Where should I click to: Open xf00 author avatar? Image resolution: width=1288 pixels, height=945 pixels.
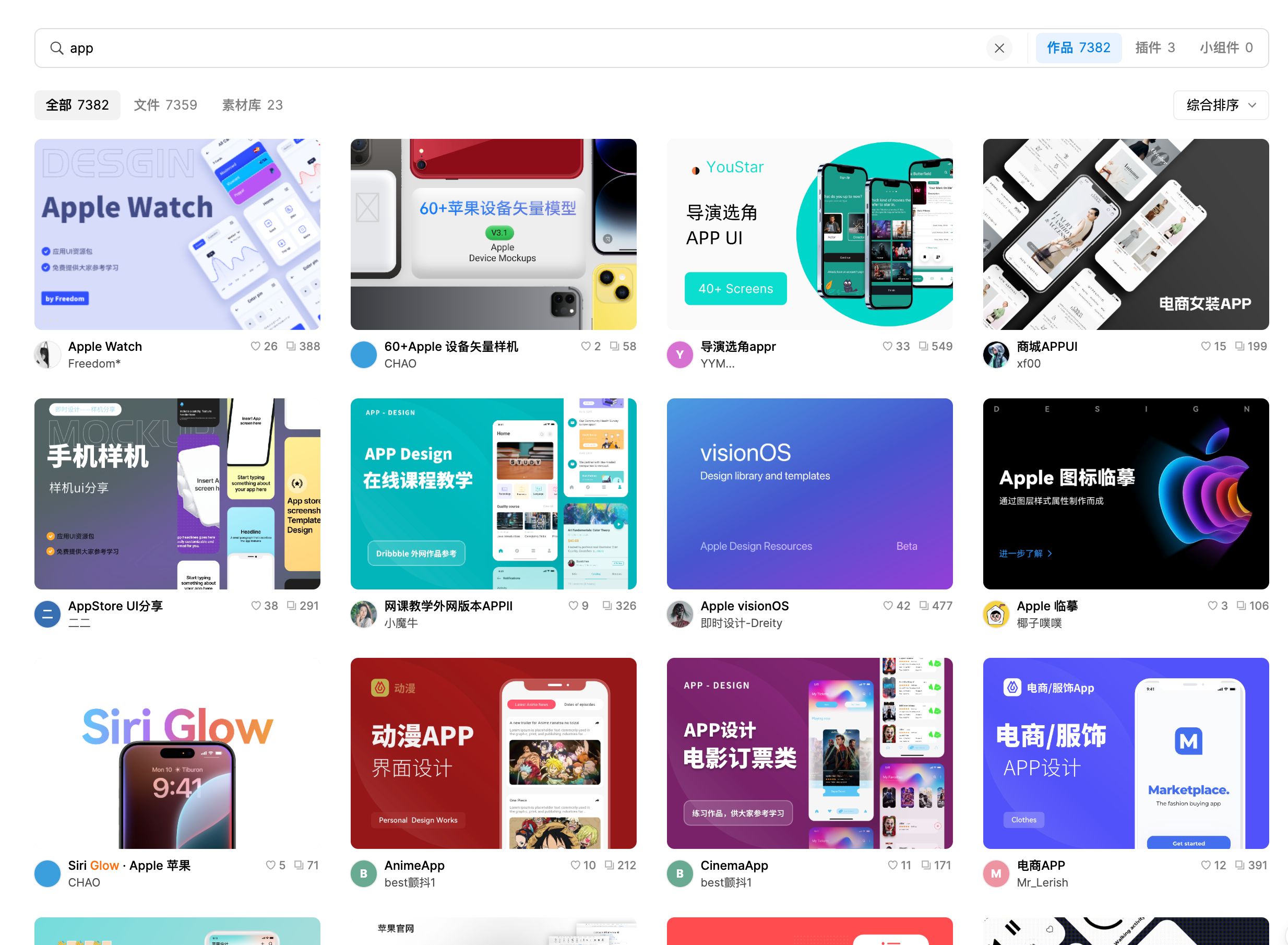point(996,355)
